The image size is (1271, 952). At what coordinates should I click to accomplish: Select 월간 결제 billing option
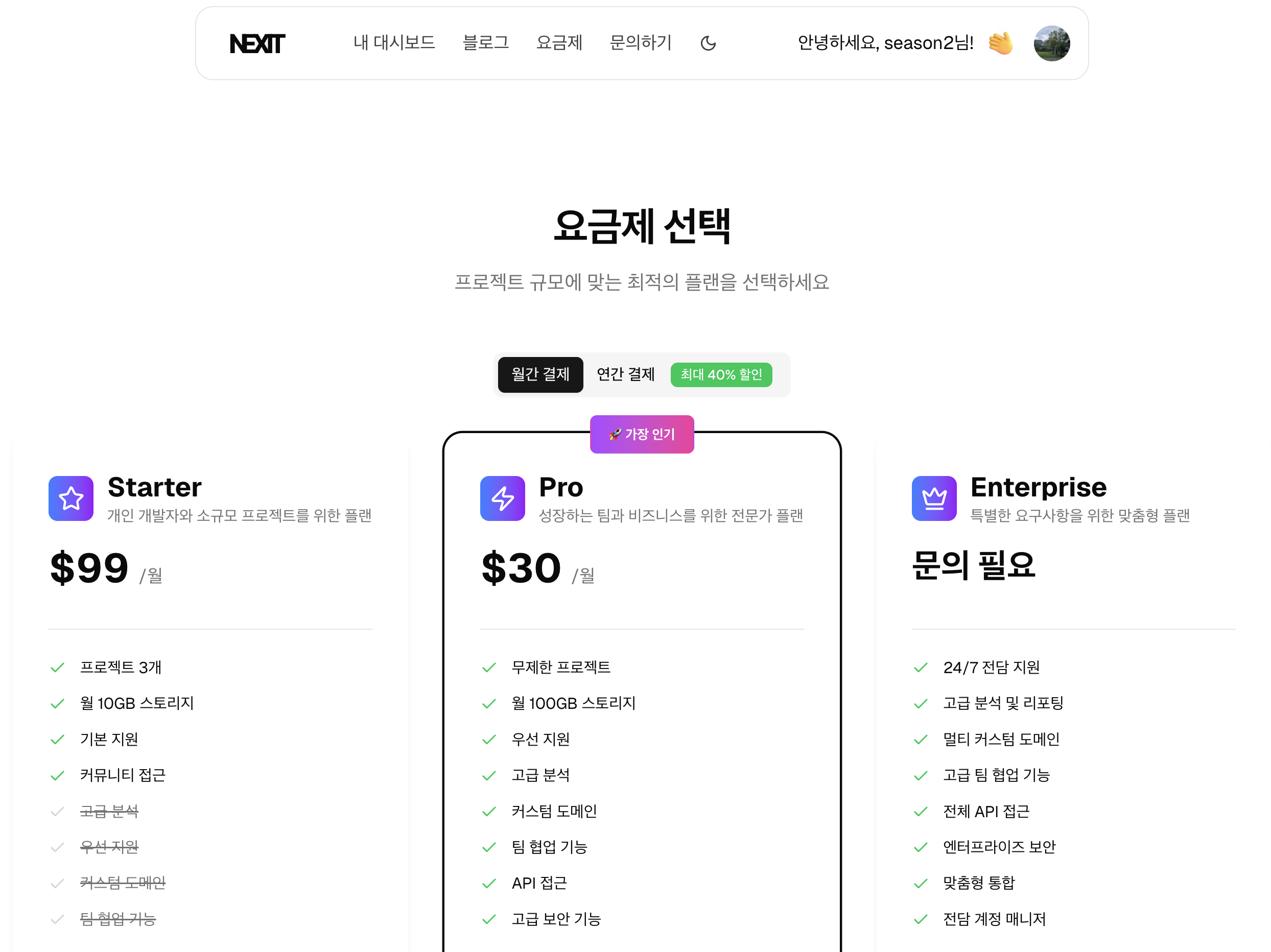[540, 374]
